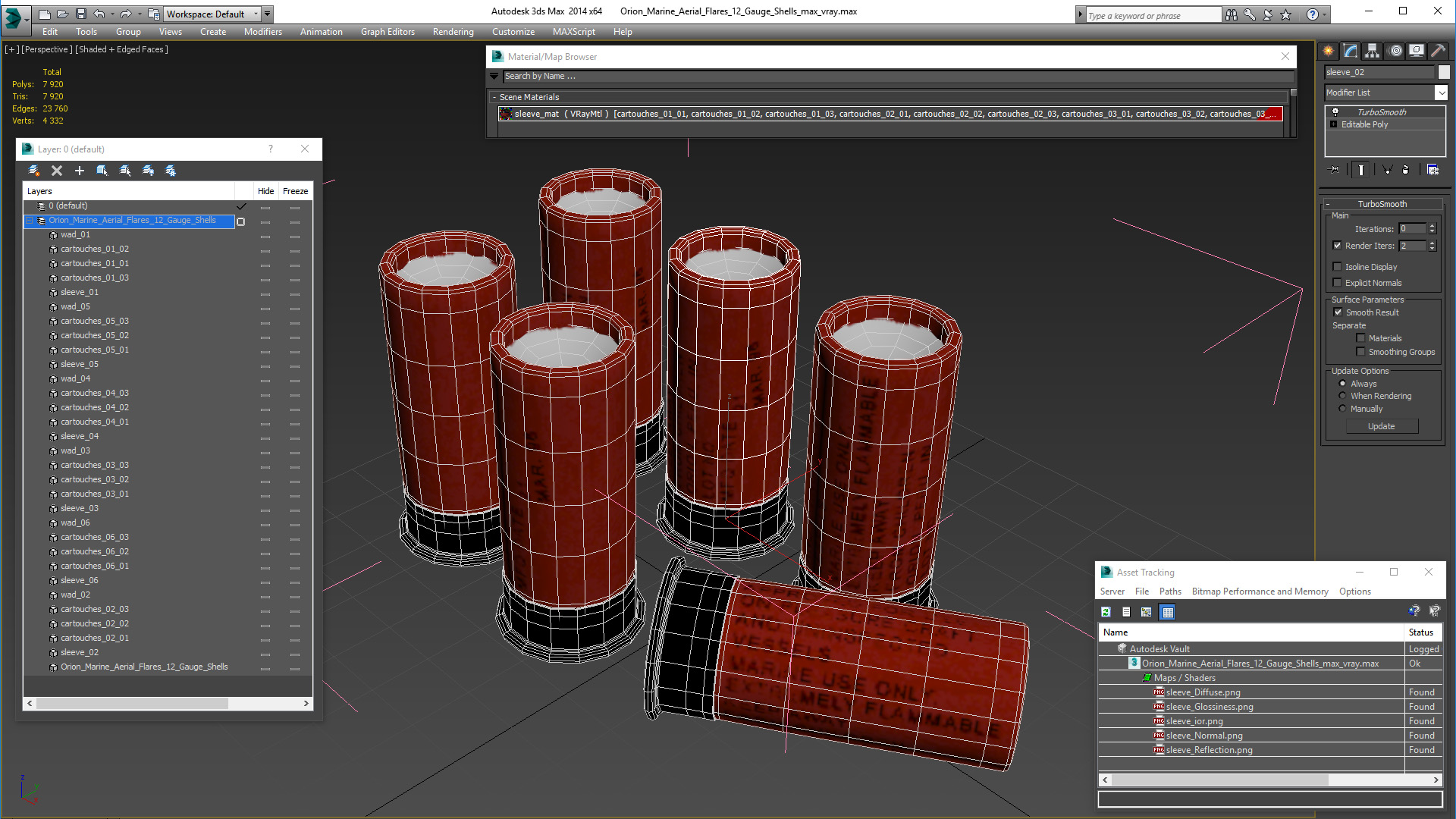Switch to the Display command panel tab
This screenshot has width=1456, height=819.
coord(1417,51)
